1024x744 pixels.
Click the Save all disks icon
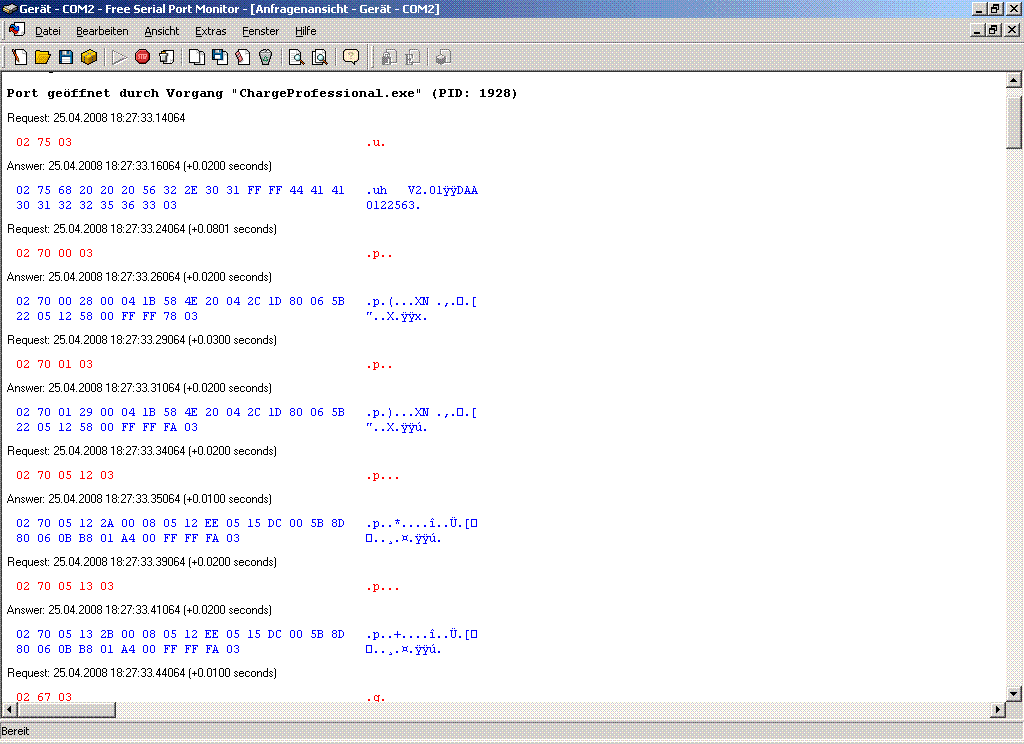(220, 57)
